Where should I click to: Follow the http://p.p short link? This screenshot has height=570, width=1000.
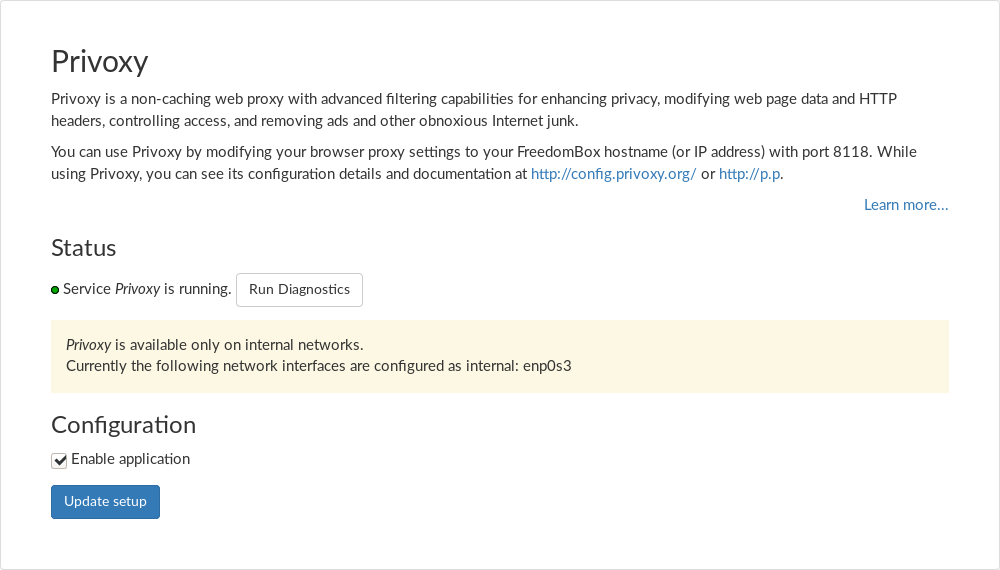click(750, 173)
